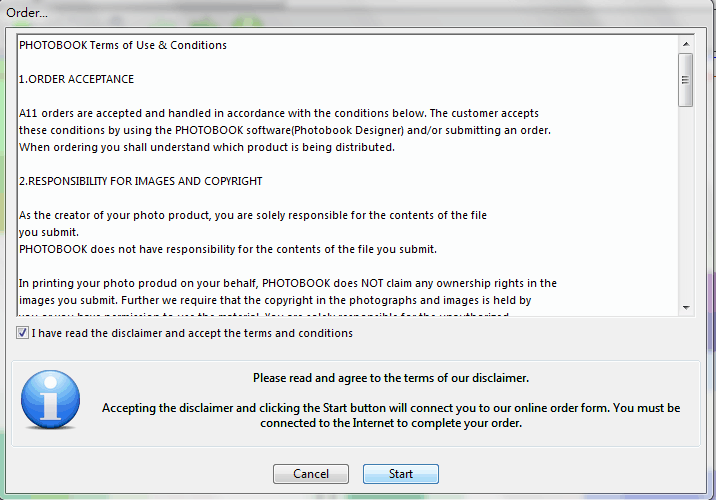The width and height of the screenshot is (716, 500).
Task: Click the terms scrollbar down arrow
Action: tap(686, 308)
